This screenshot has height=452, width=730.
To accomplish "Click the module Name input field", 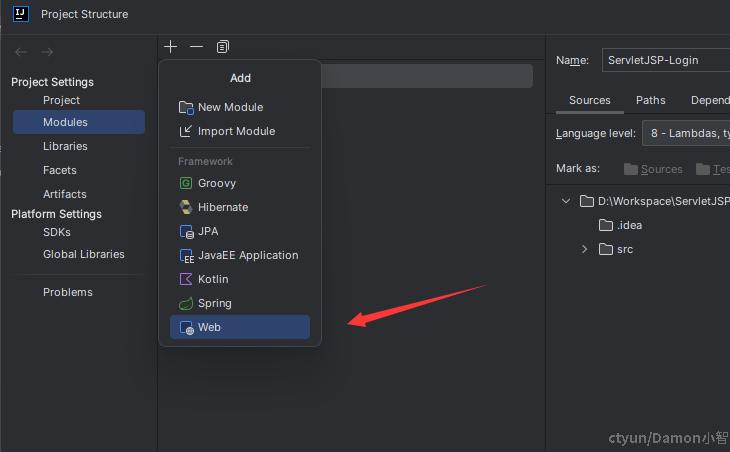I will [x=666, y=61].
